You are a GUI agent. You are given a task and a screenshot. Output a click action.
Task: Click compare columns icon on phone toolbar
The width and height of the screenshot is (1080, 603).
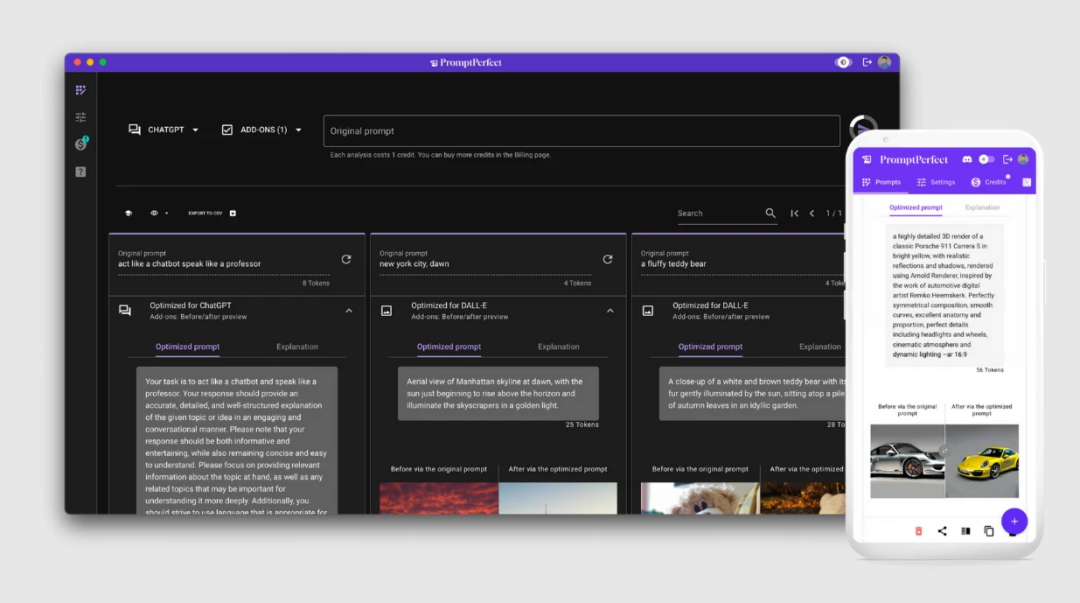click(966, 531)
